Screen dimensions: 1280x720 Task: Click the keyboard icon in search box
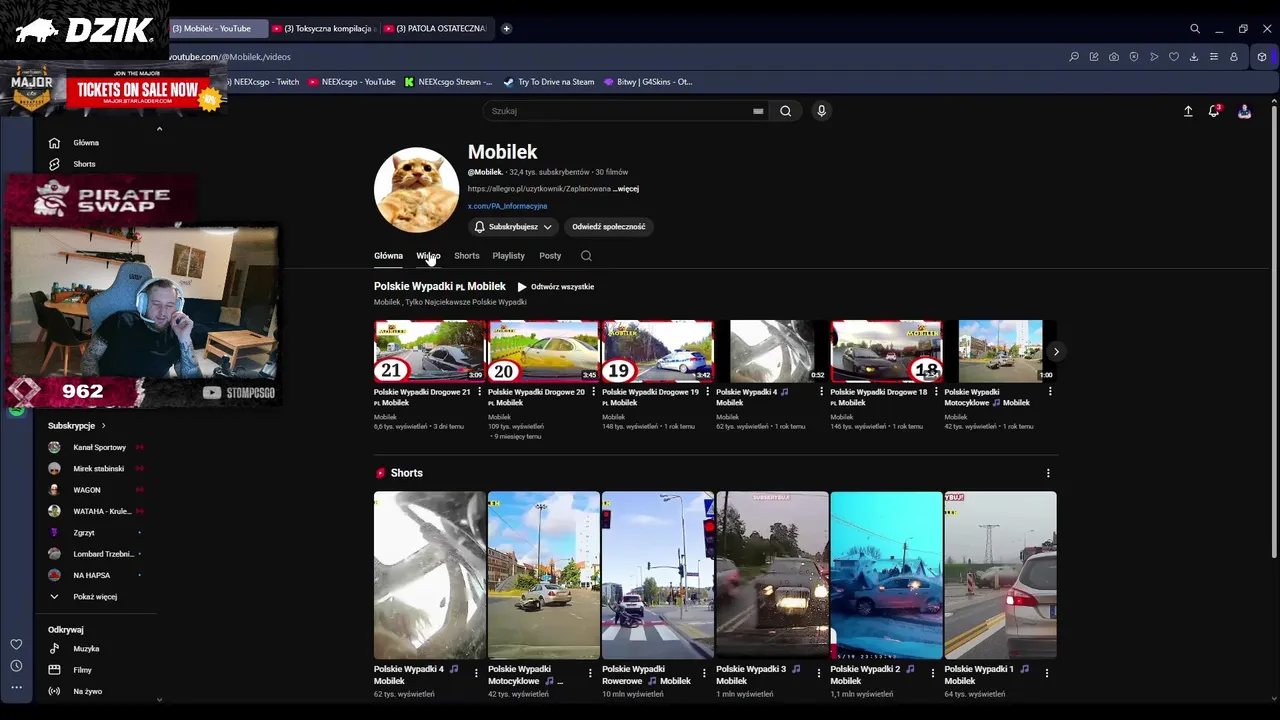758,111
